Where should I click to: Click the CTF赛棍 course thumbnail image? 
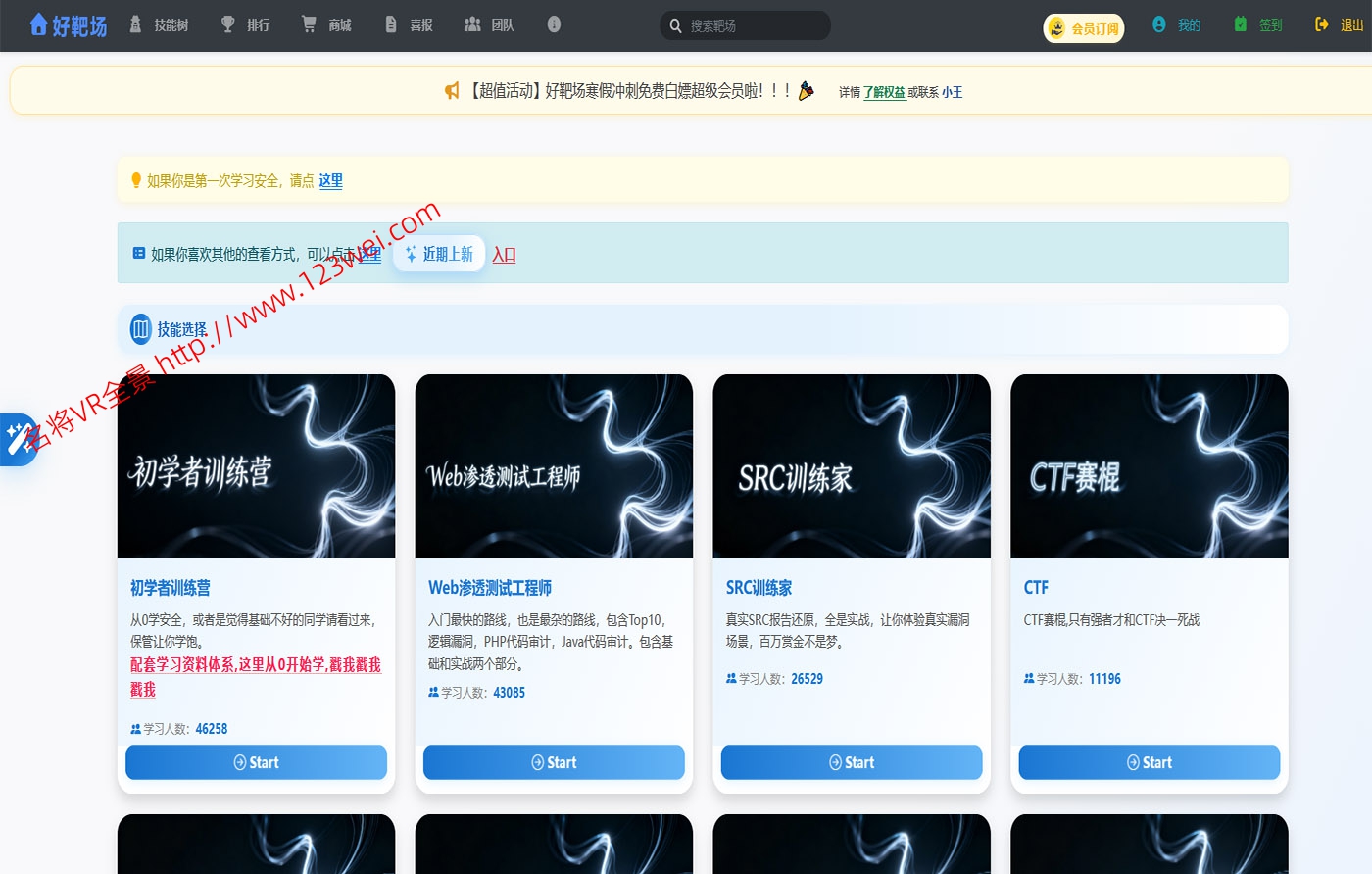click(x=1149, y=465)
